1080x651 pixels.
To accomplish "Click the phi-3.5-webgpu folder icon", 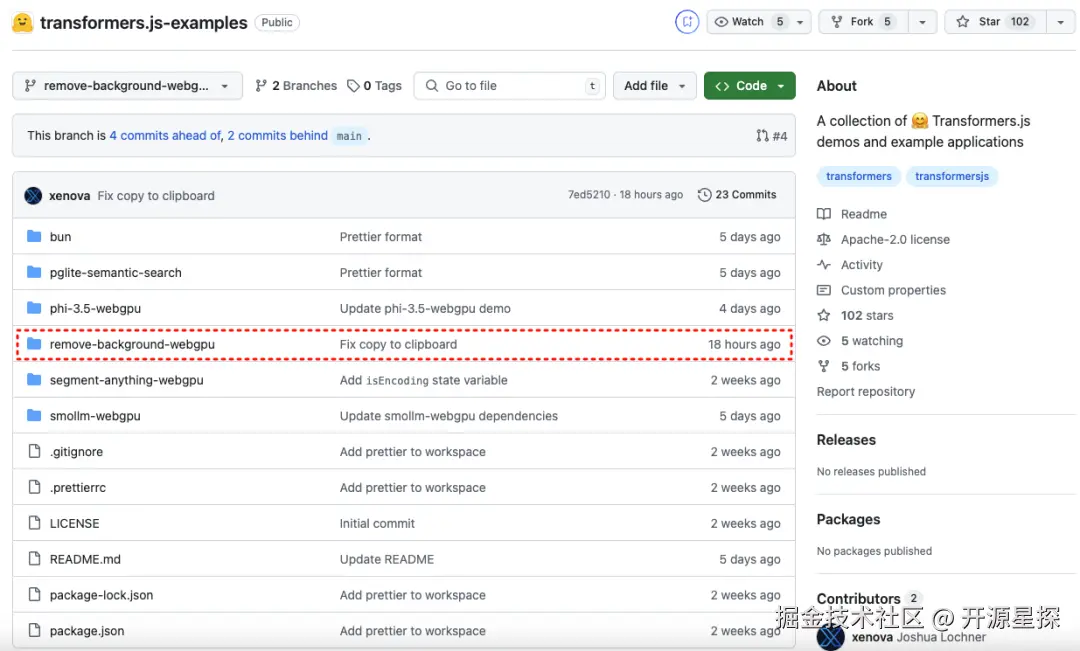I will [x=34, y=308].
